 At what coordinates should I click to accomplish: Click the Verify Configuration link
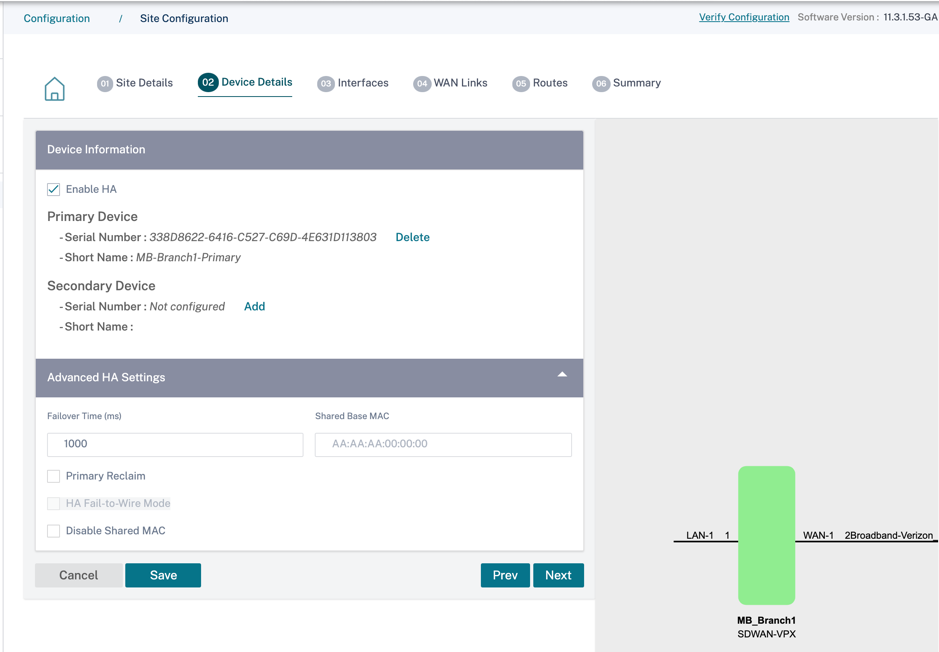pos(744,17)
